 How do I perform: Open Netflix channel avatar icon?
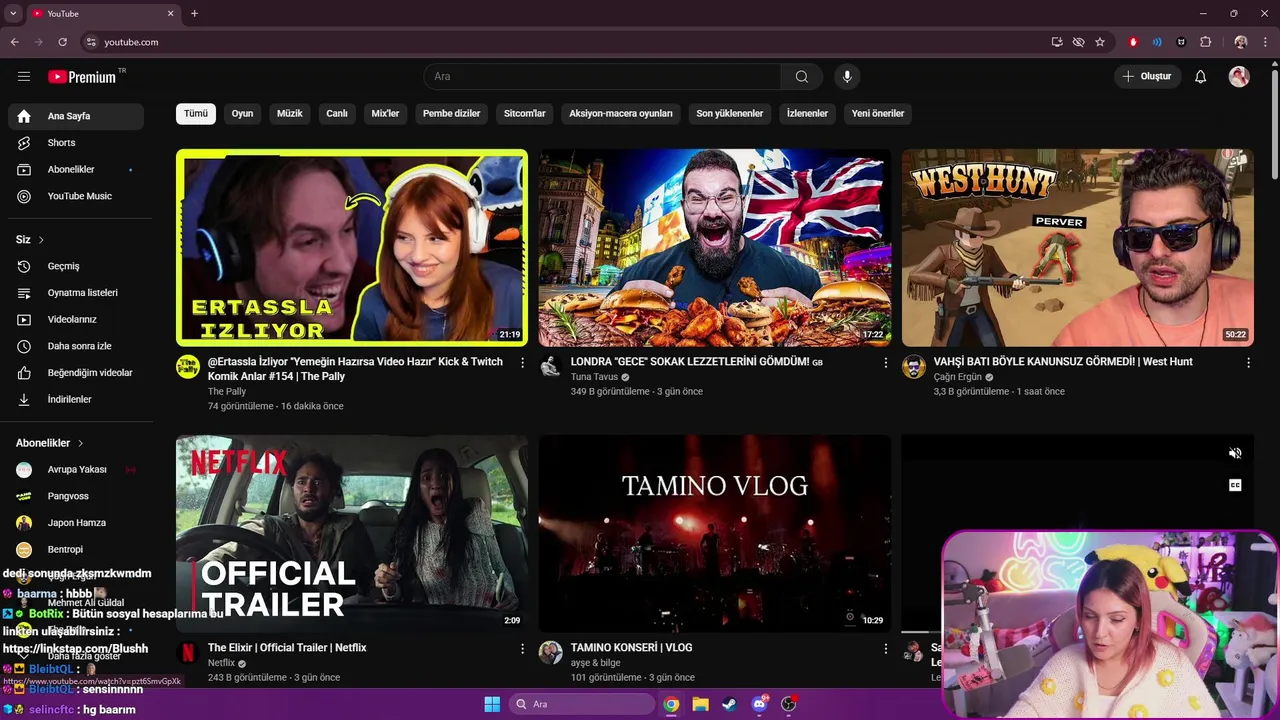[x=188, y=653]
